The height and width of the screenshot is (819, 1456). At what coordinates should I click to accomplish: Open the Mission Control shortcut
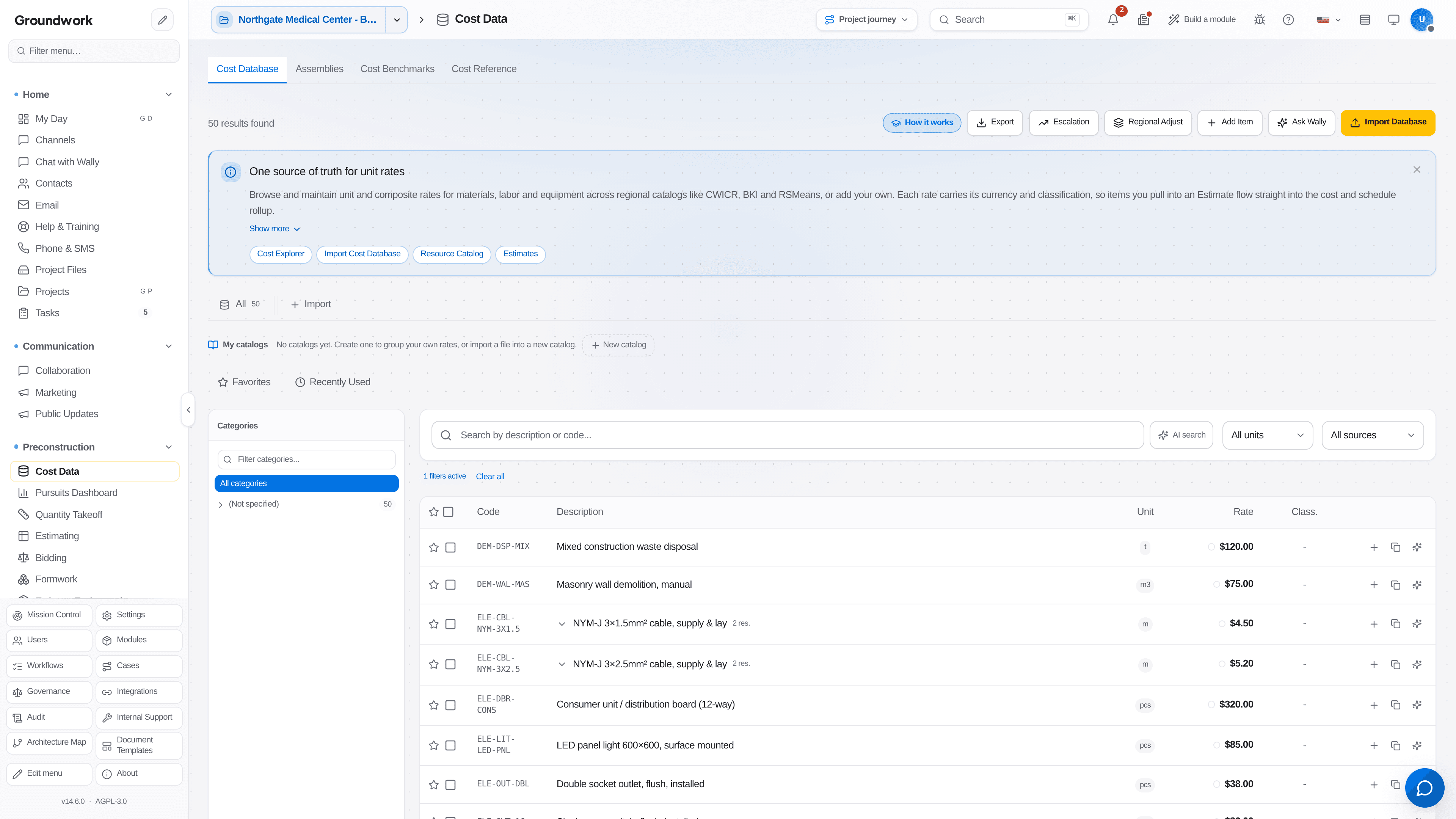pos(49,615)
